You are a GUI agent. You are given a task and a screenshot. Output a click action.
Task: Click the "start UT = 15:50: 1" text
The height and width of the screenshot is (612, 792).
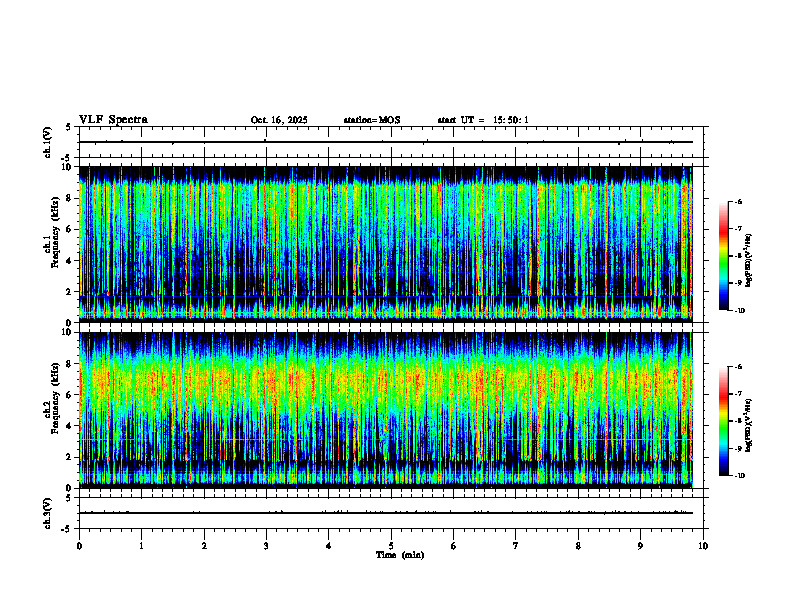pyautogui.click(x=483, y=120)
